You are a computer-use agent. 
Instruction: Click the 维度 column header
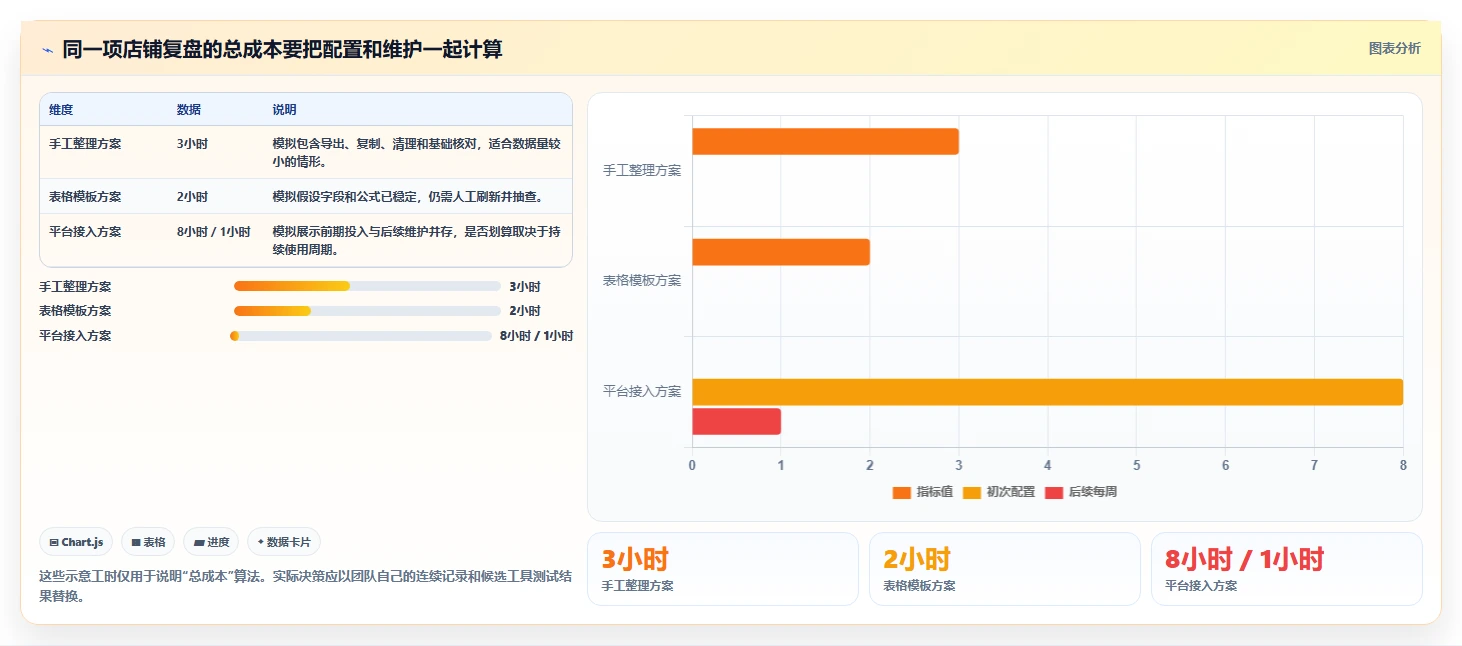[x=61, y=110]
